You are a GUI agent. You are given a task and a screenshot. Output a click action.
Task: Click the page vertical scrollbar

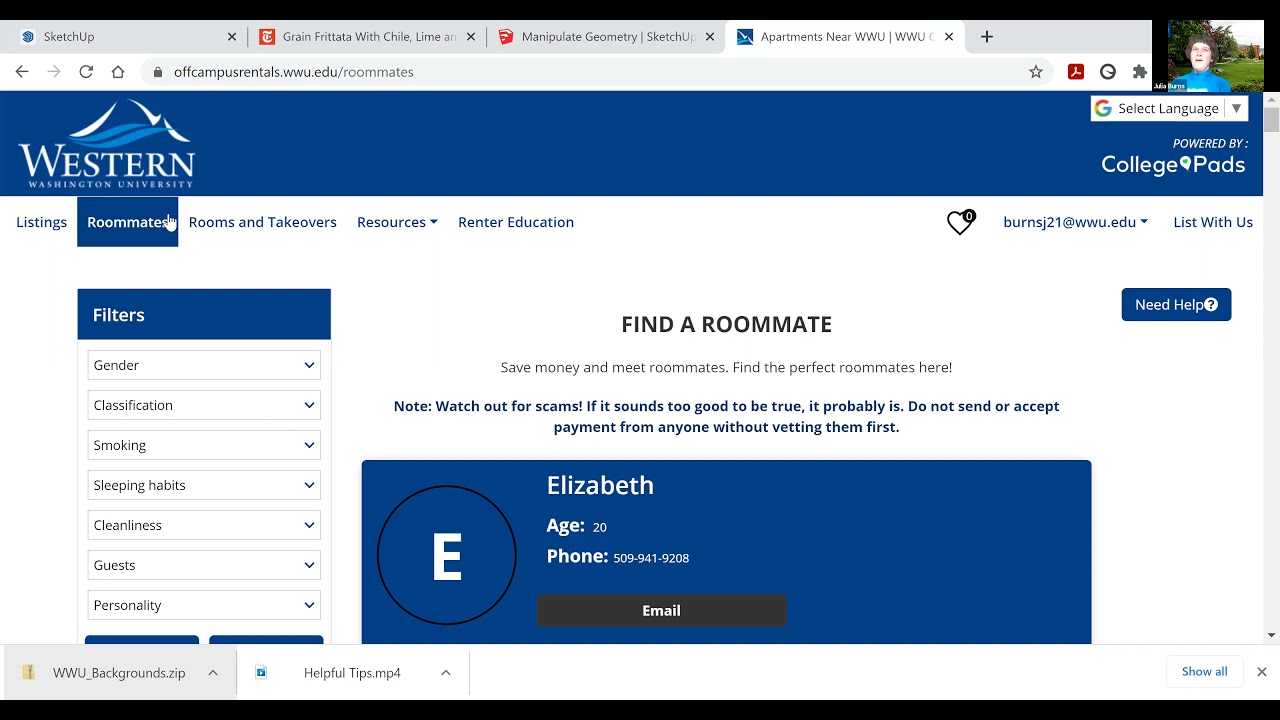1271,120
